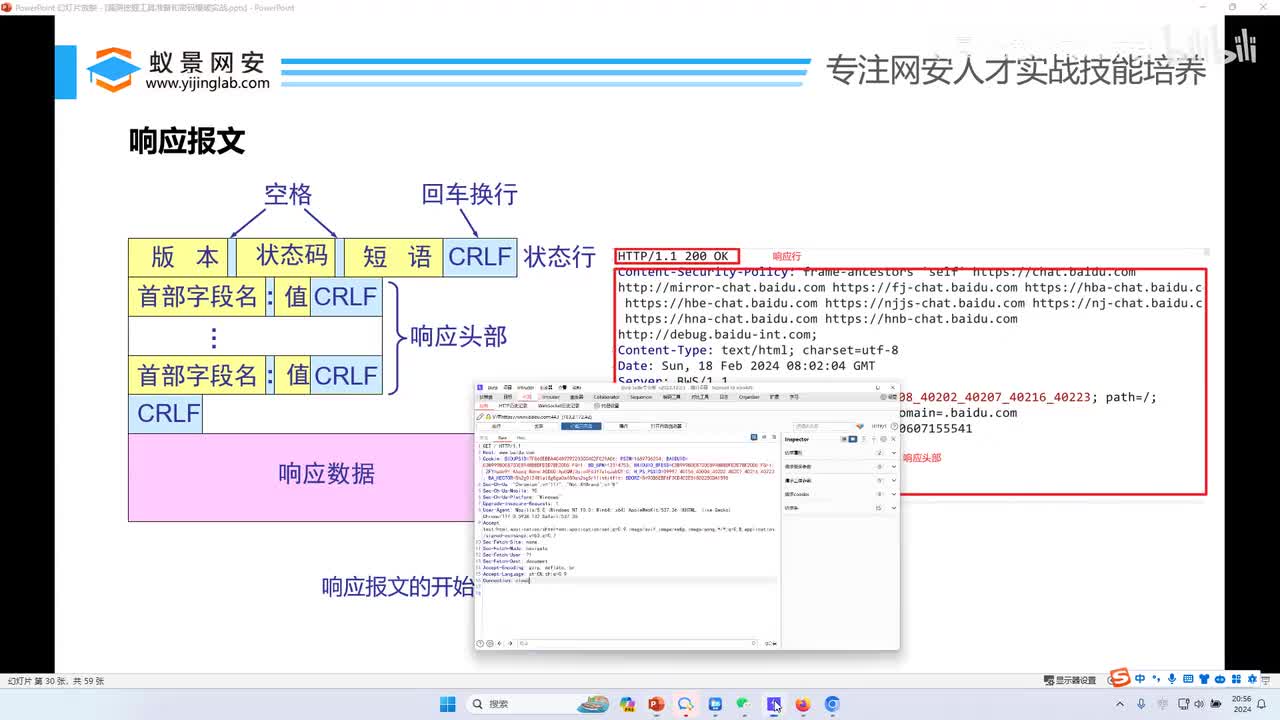Expand 请求查询参数 section in Inspector
This screenshot has width=1280, height=720.
[x=893, y=466]
